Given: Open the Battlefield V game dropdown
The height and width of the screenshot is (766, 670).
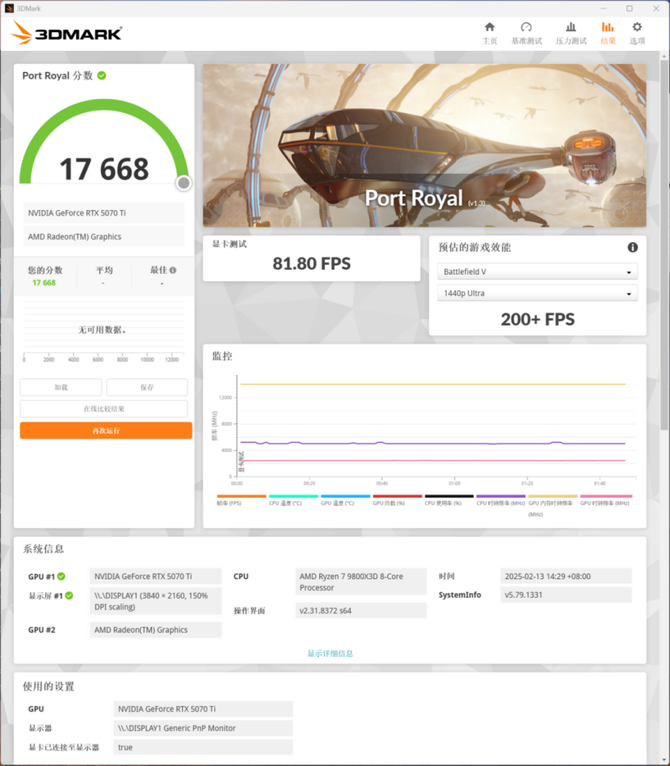Looking at the screenshot, I should (538, 272).
